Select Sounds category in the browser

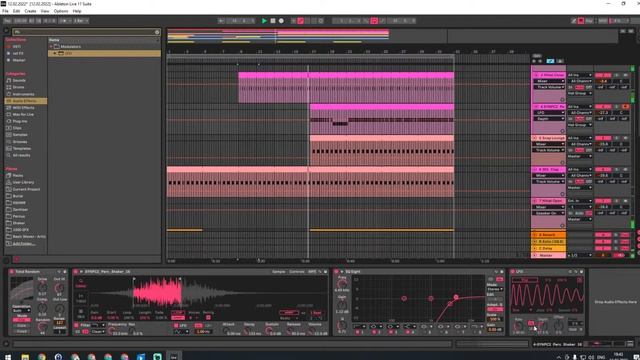19,80
